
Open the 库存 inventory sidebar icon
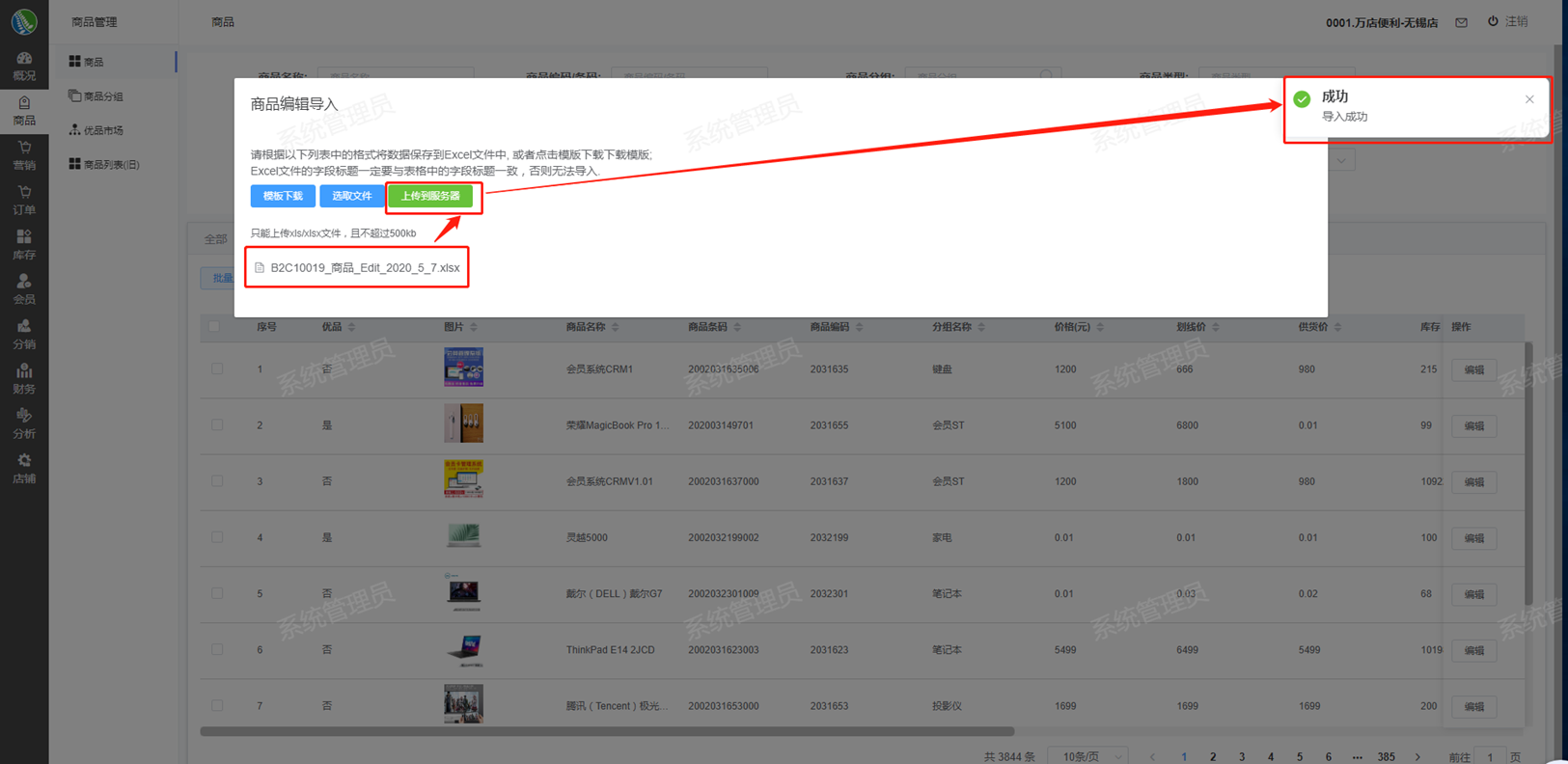pos(24,246)
